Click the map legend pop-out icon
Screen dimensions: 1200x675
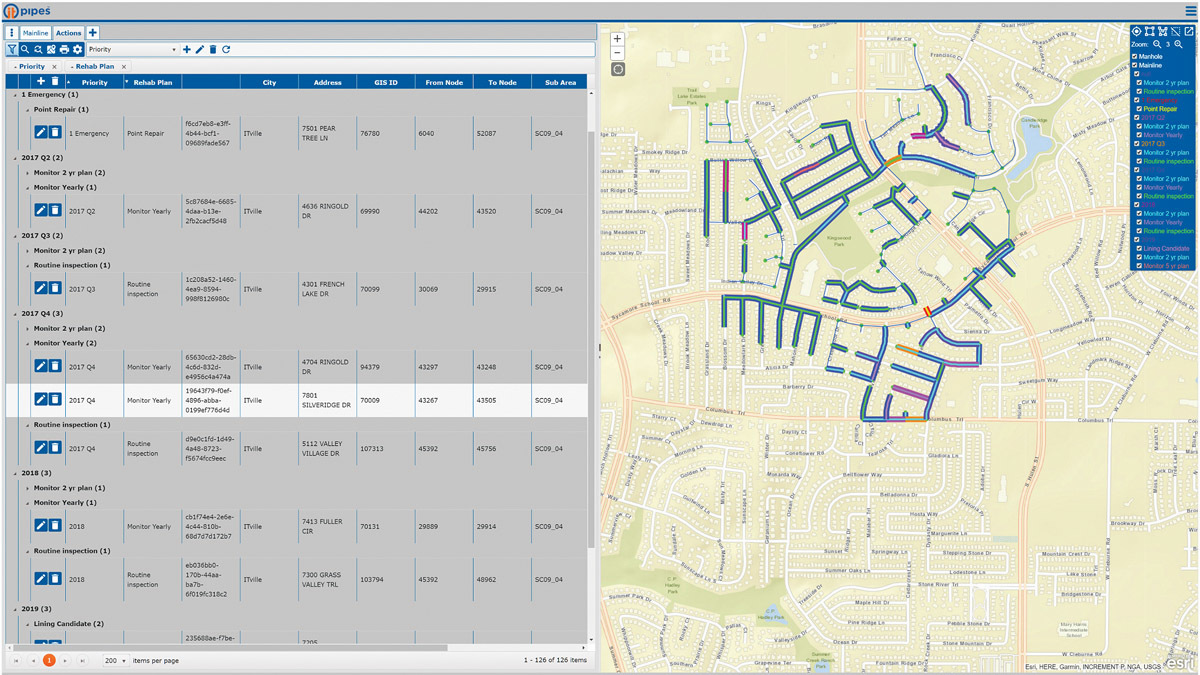(x=1189, y=32)
